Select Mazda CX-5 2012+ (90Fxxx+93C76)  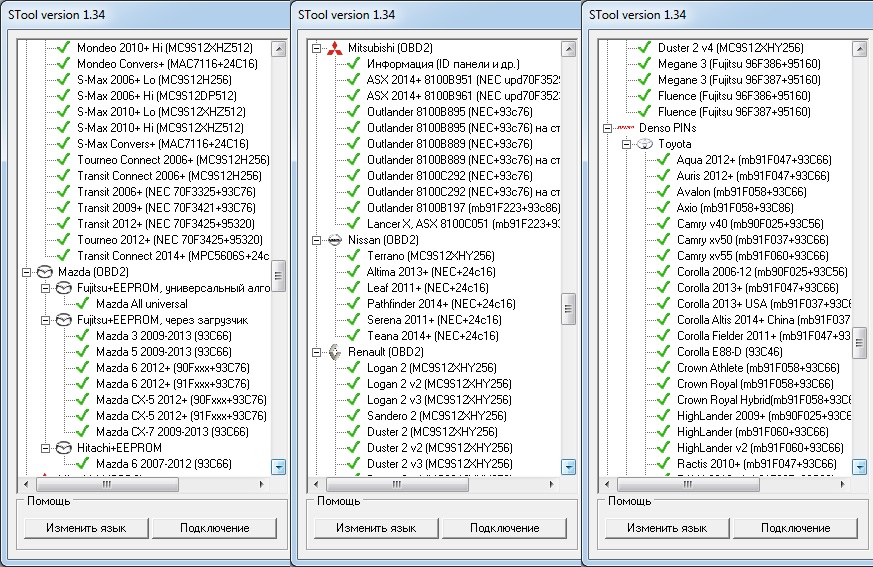pyautogui.click(x=181, y=400)
